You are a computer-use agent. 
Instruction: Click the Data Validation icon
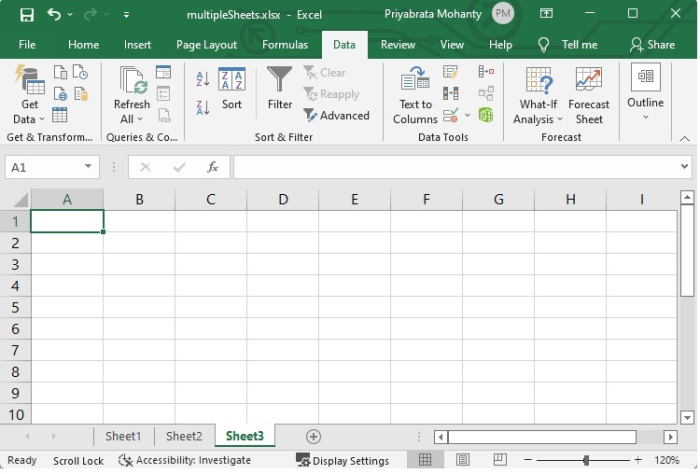pyautogui.click(x=450, y=116)
